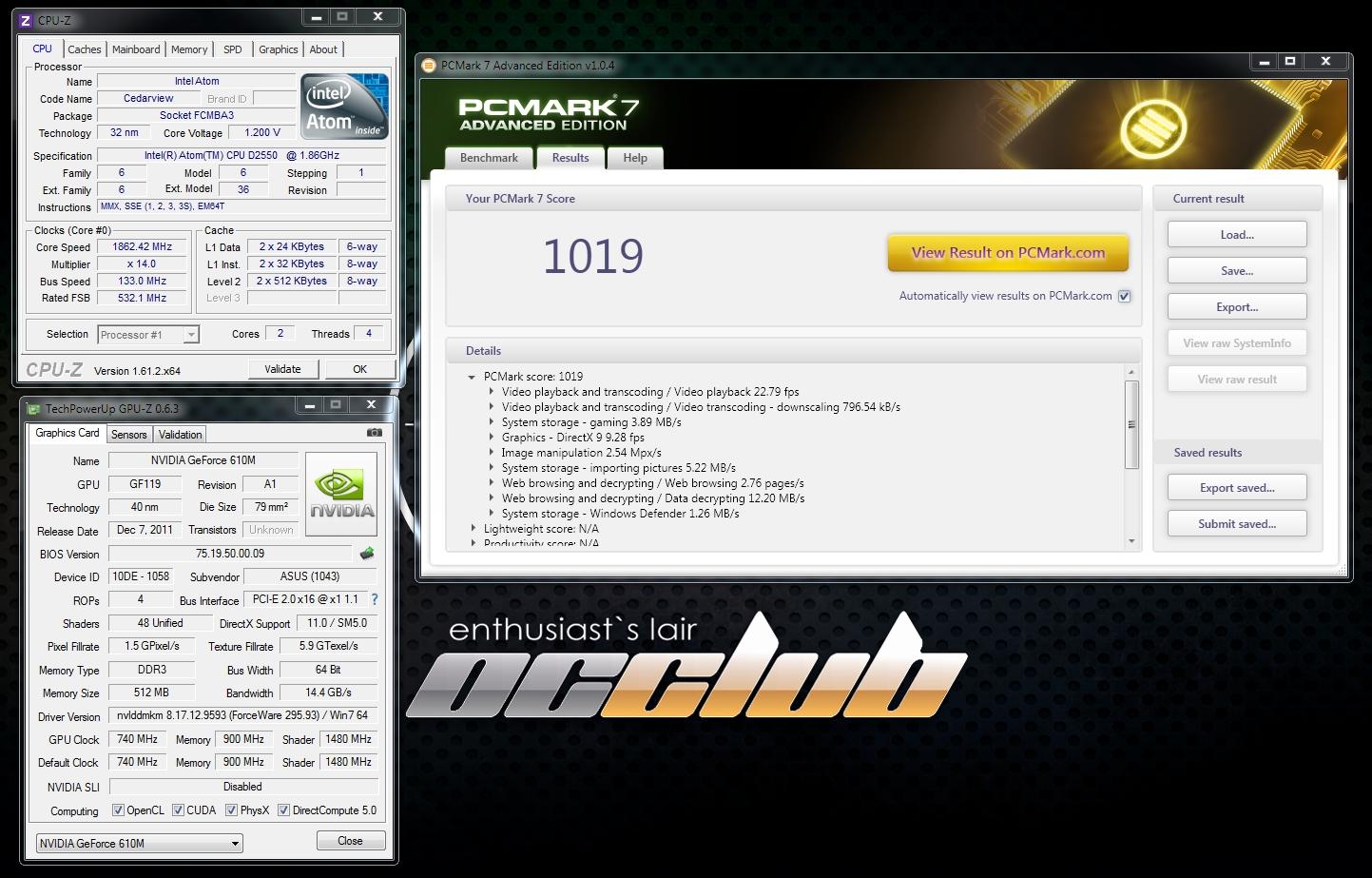Screen dimensions: 1372x878
Task: Expand the Productivity score node
Action: pyautogui.click(x=473, y=543)
